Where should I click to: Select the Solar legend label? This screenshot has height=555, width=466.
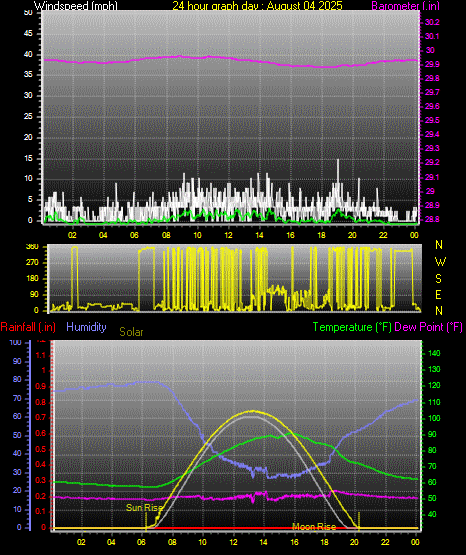(131, 332)
